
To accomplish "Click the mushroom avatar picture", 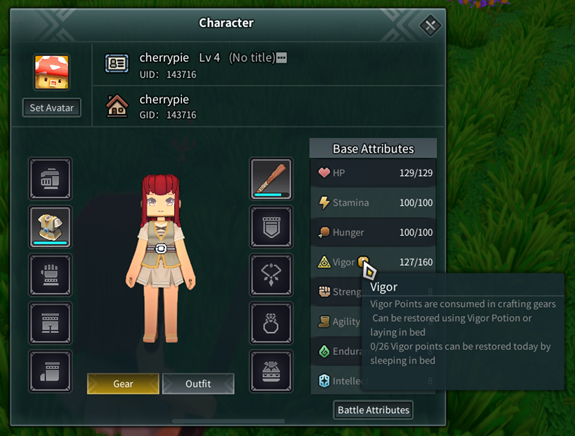I will [x=52, y=72].
